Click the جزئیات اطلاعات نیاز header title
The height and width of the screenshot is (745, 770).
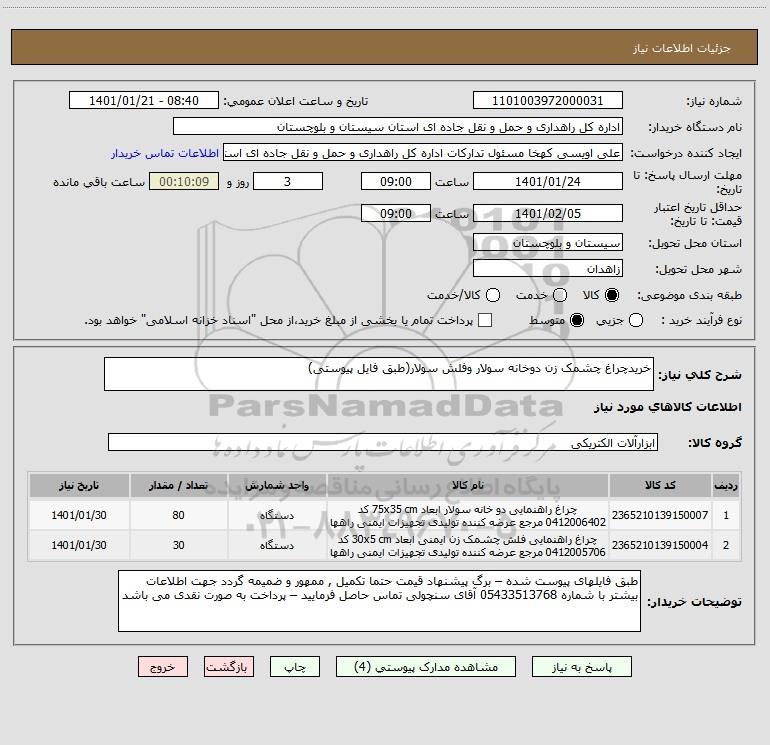point(682,48)
